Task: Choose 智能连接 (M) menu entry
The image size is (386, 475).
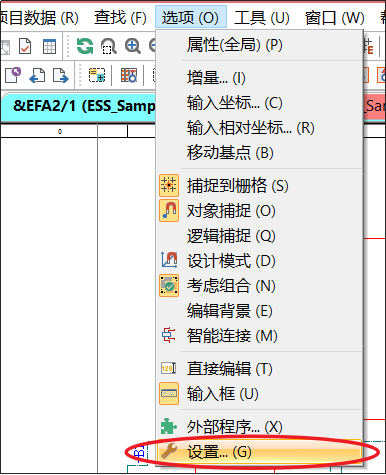Action: pyautogui.click(x=260, y=335)
